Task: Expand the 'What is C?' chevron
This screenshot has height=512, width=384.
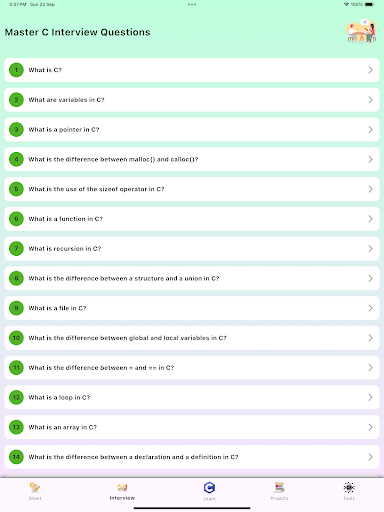Action: [x=370, y=70]
